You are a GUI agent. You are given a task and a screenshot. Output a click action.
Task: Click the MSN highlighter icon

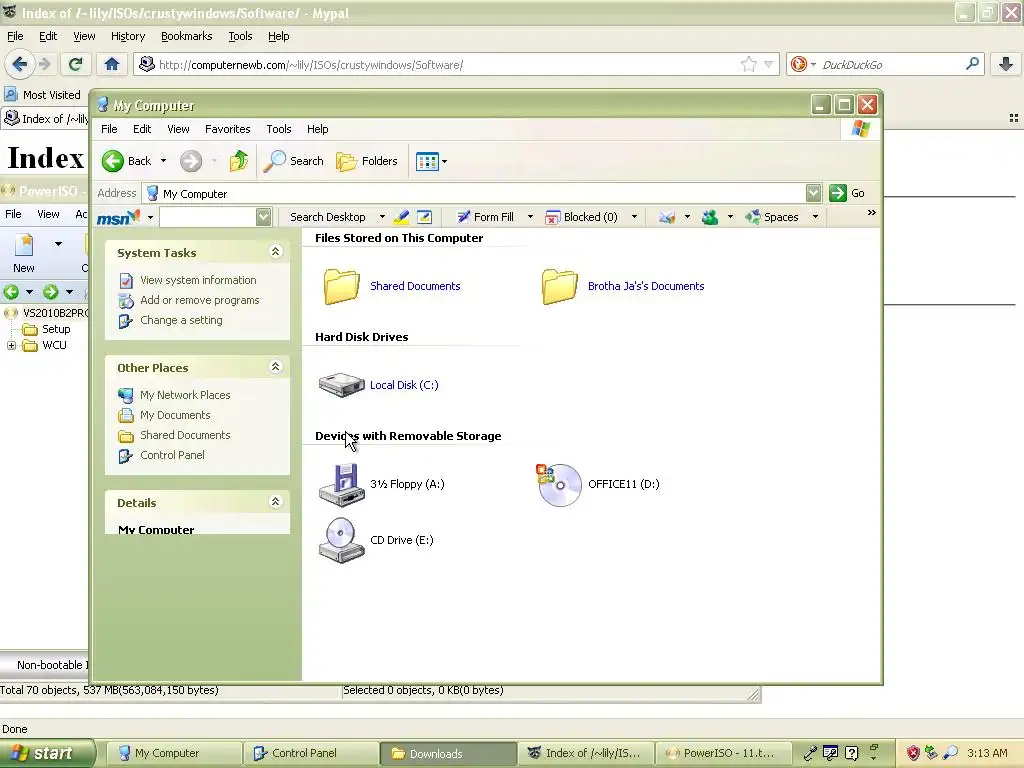coord(402,217)
